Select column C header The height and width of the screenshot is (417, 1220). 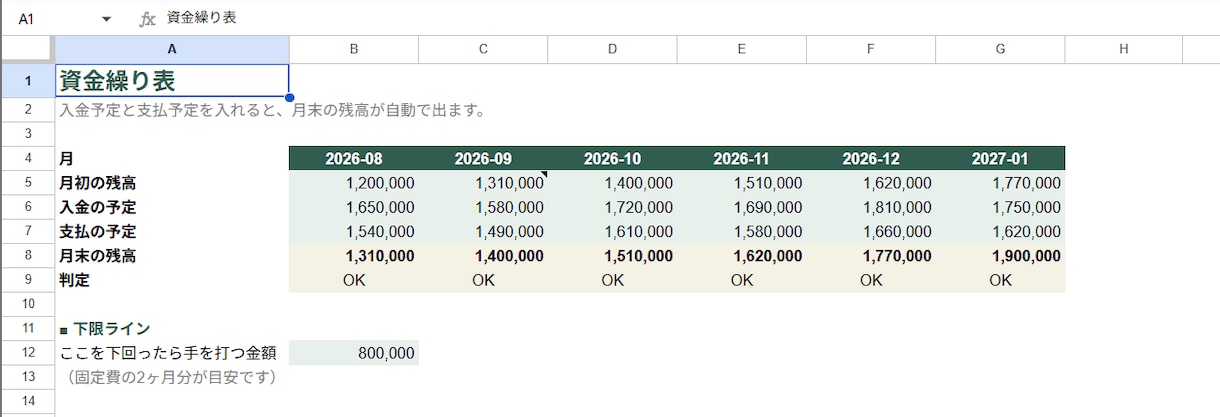[x=483, y=49]
